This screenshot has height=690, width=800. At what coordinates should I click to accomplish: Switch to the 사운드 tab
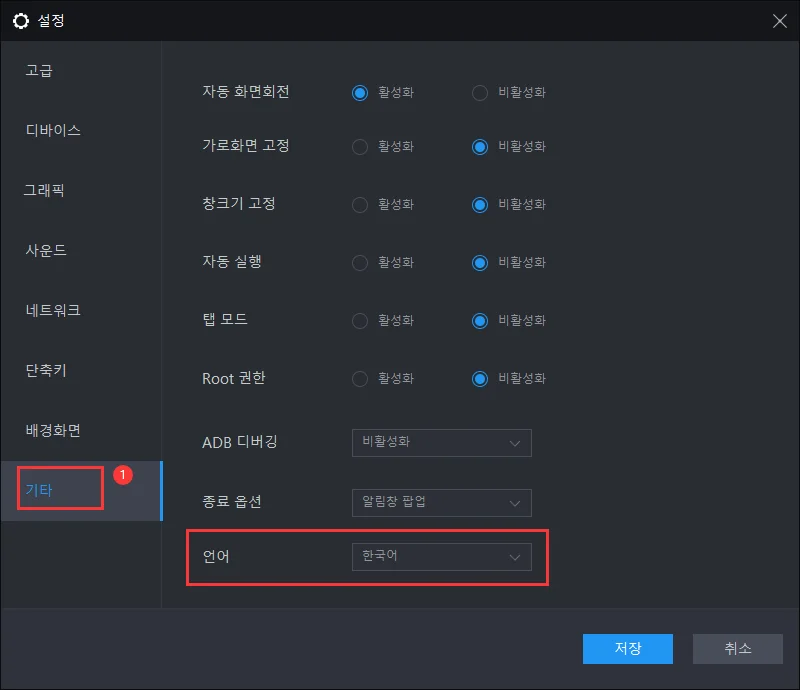point(46,250)
